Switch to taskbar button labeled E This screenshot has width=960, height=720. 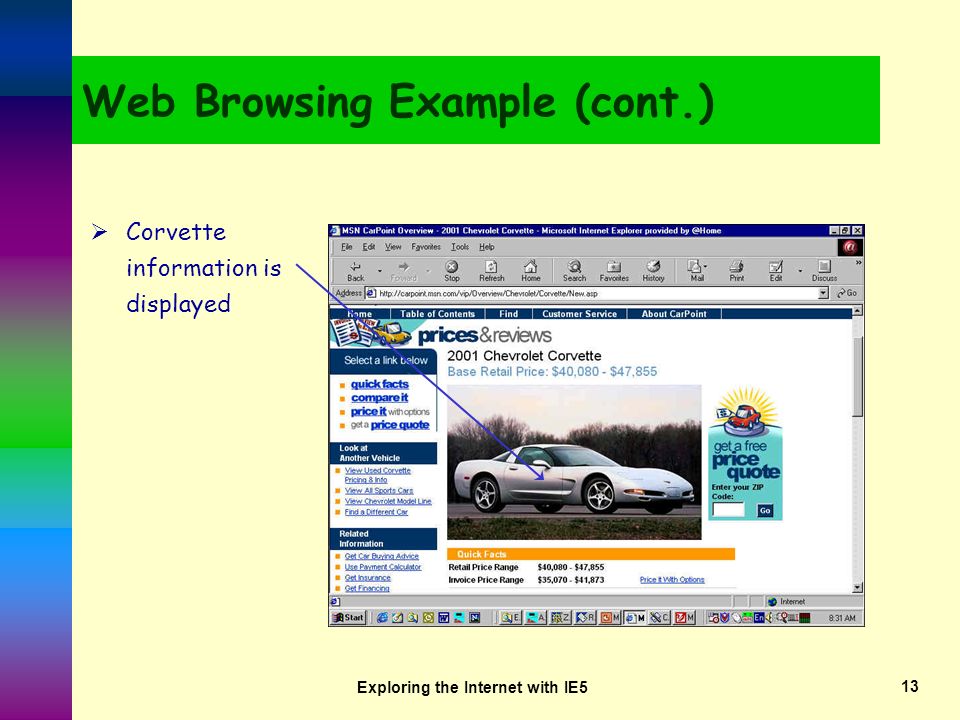511,618
